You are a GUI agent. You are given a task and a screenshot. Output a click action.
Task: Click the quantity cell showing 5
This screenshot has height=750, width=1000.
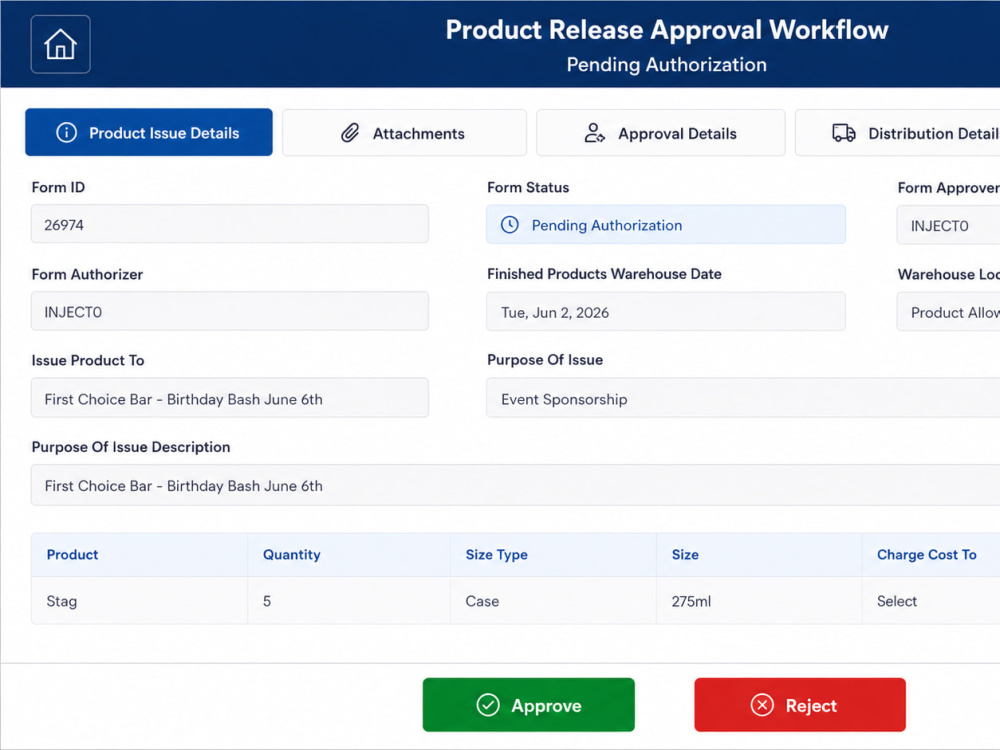click(349, 601)
